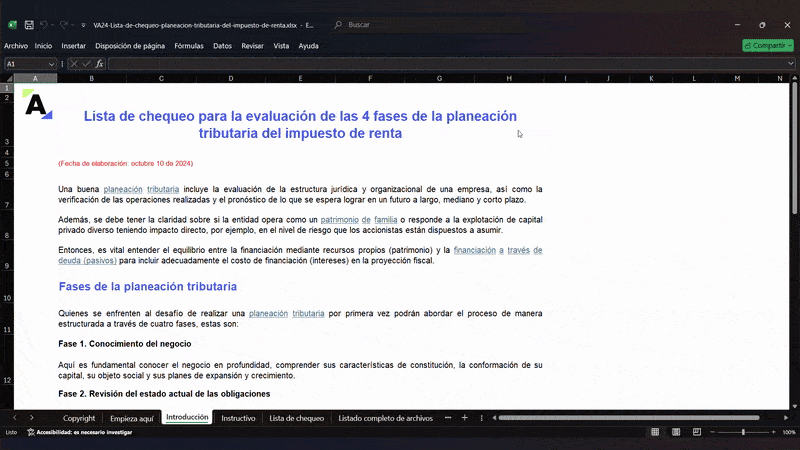Switch to Page Break Preview in the status bar
The width and height of the screenshot is (800, 450).
696,432
